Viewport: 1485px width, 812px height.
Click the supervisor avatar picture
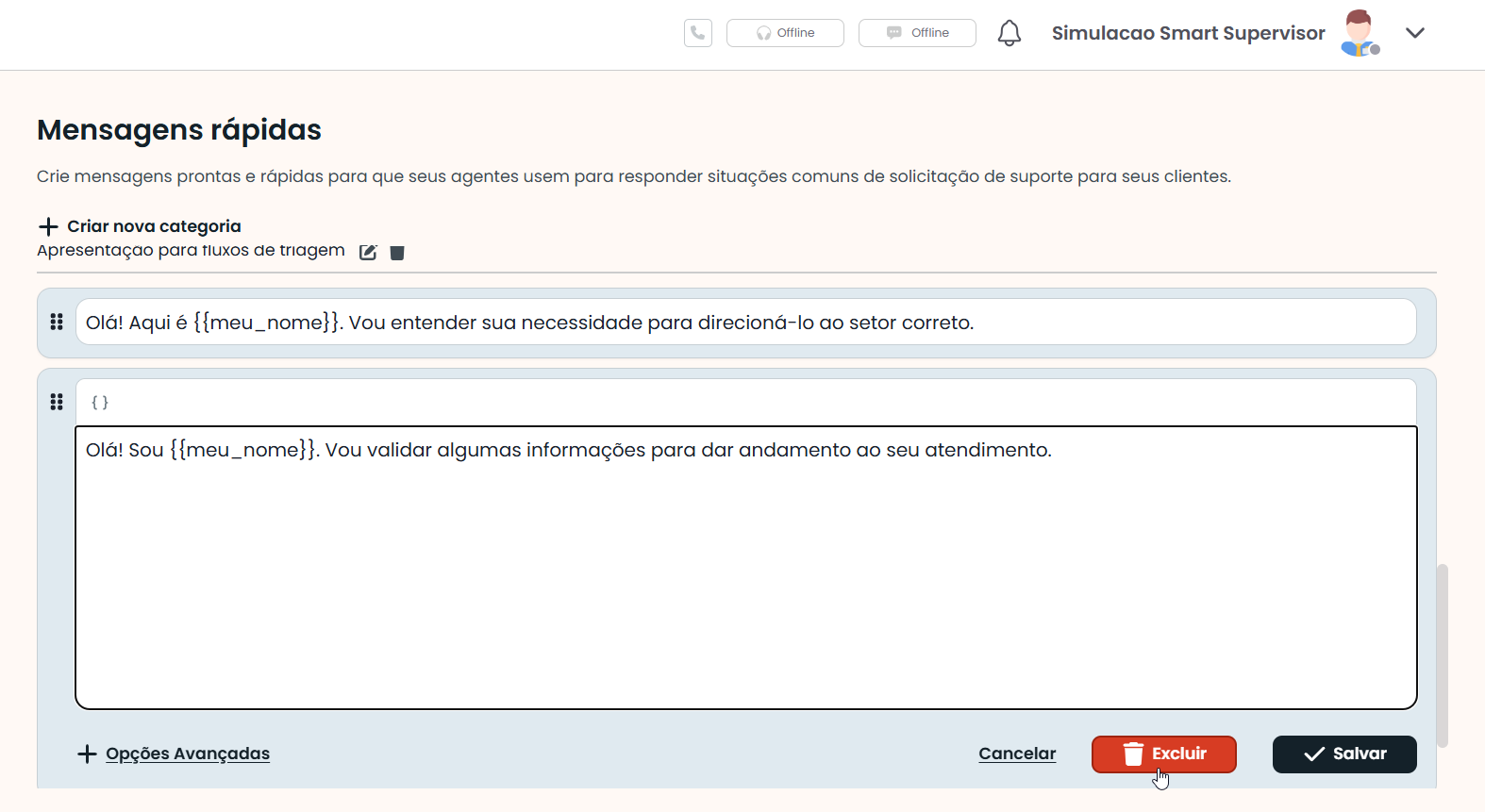point(1359,34)
